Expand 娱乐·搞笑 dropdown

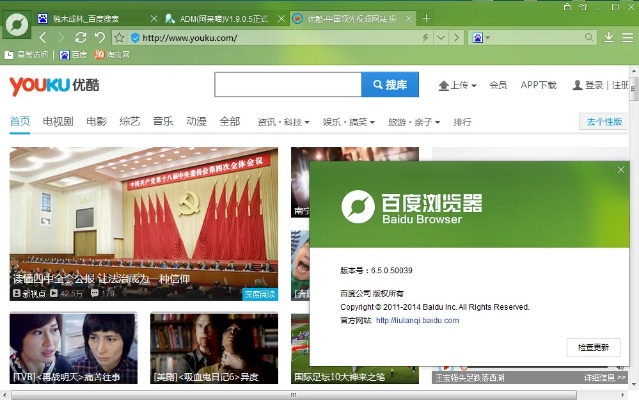(348, 122)
